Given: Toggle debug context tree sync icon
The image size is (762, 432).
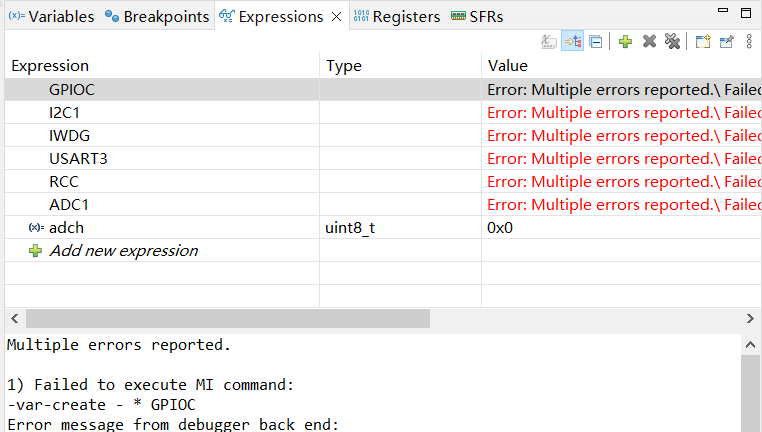Looking at the screenshot, I should tap(572, 42).
